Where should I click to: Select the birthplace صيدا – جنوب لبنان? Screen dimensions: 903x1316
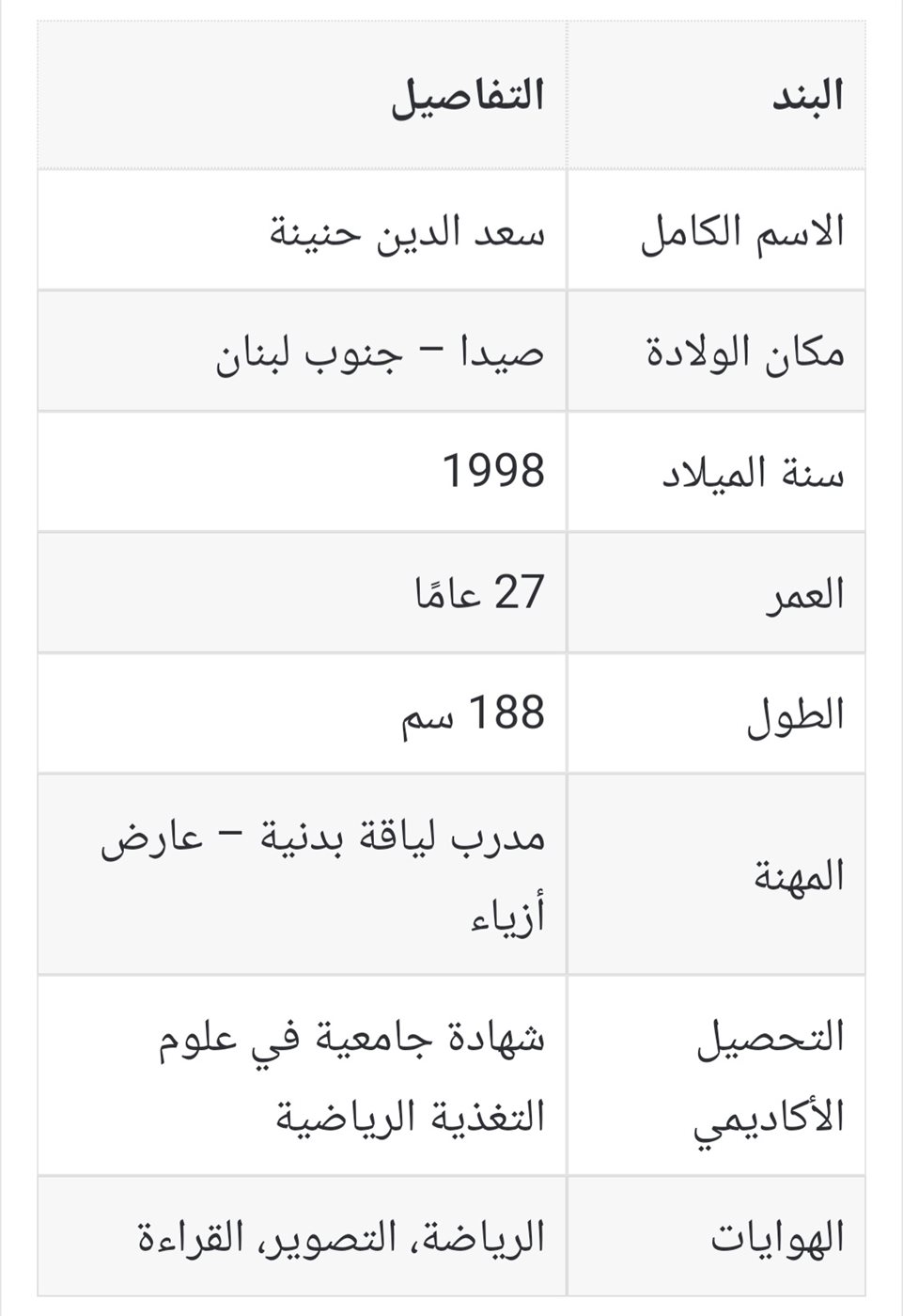pos(381,353)
